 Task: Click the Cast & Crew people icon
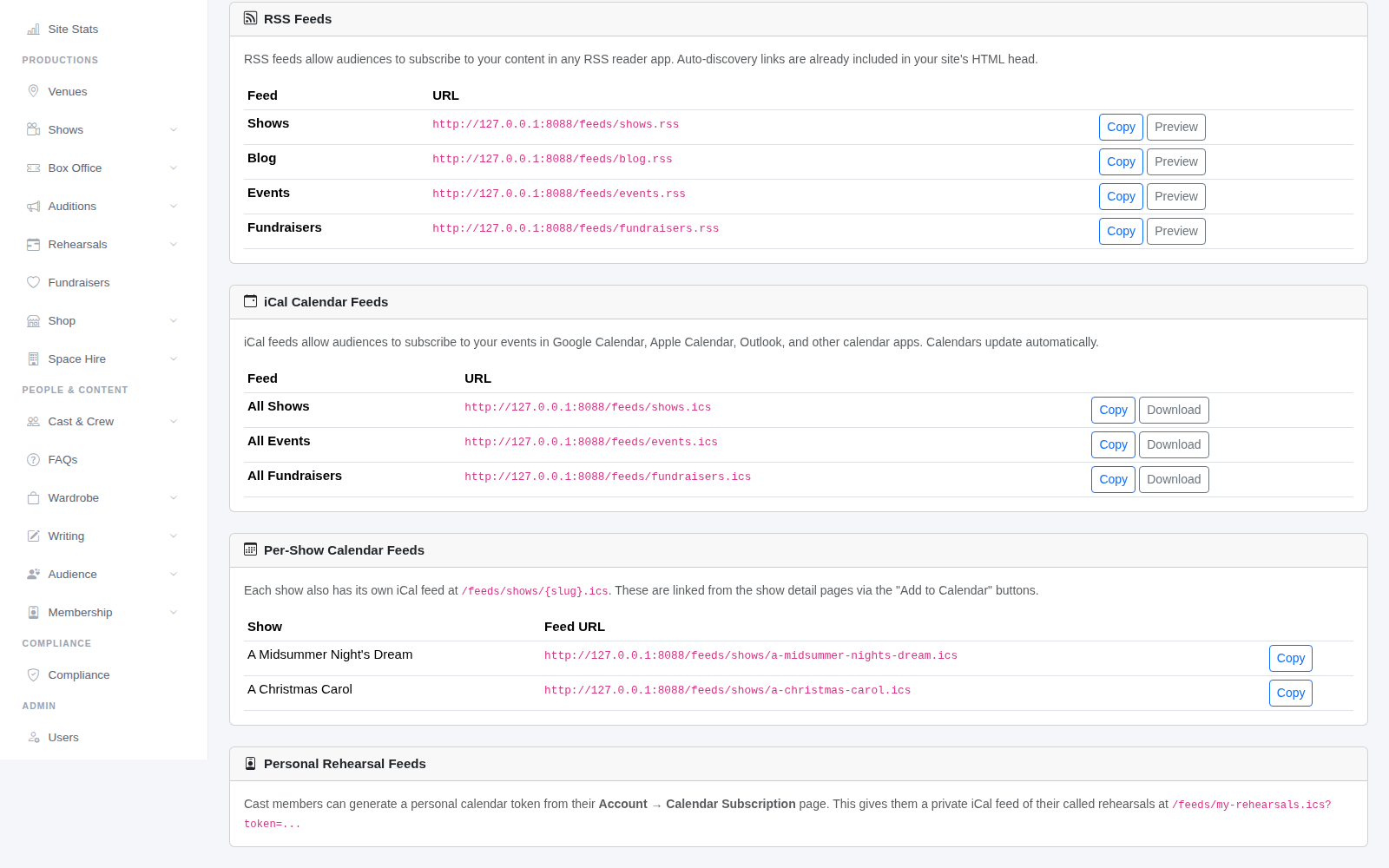(x=33, y=421)
